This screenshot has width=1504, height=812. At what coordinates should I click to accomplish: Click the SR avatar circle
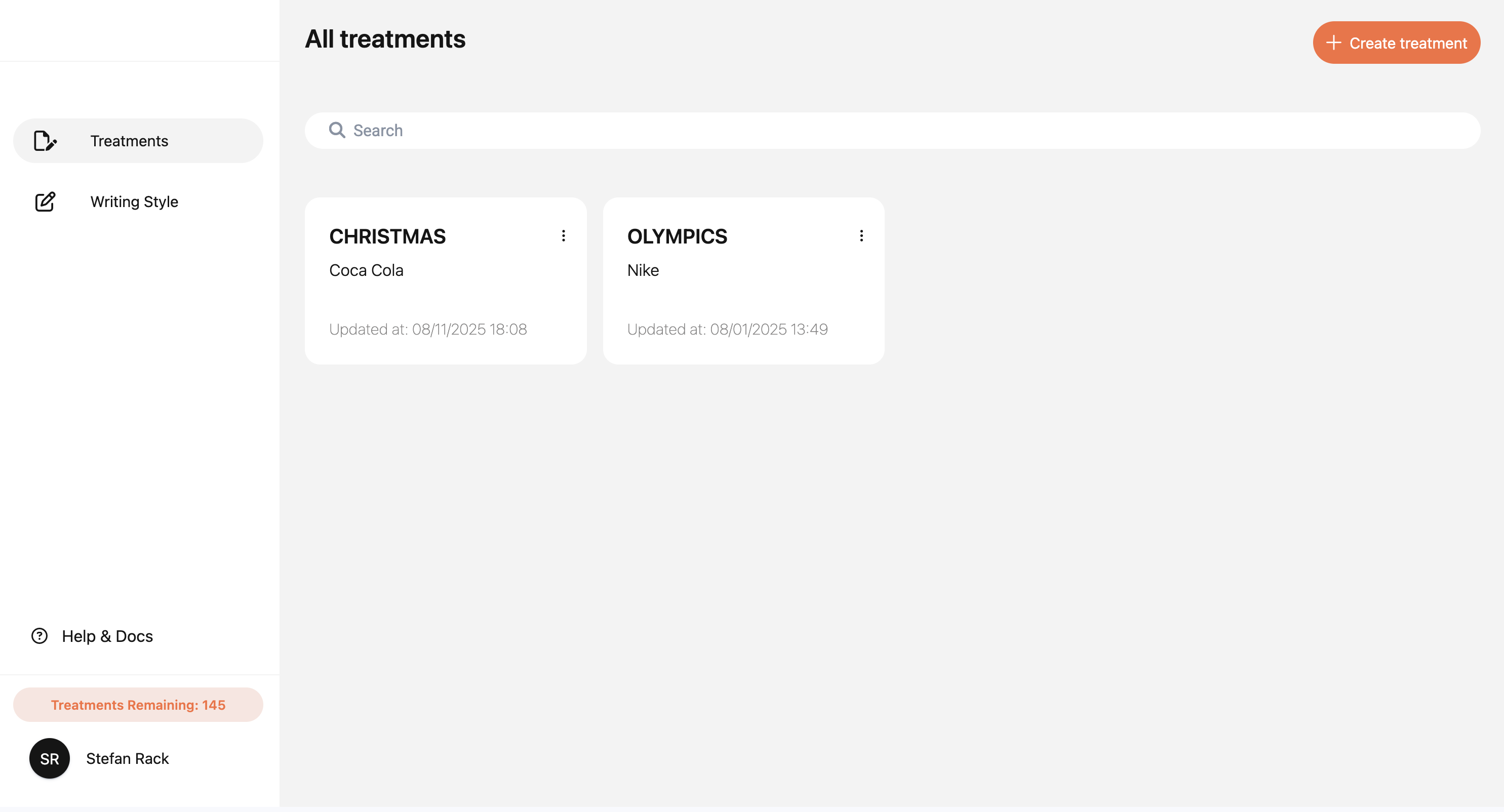pos(50,758)
